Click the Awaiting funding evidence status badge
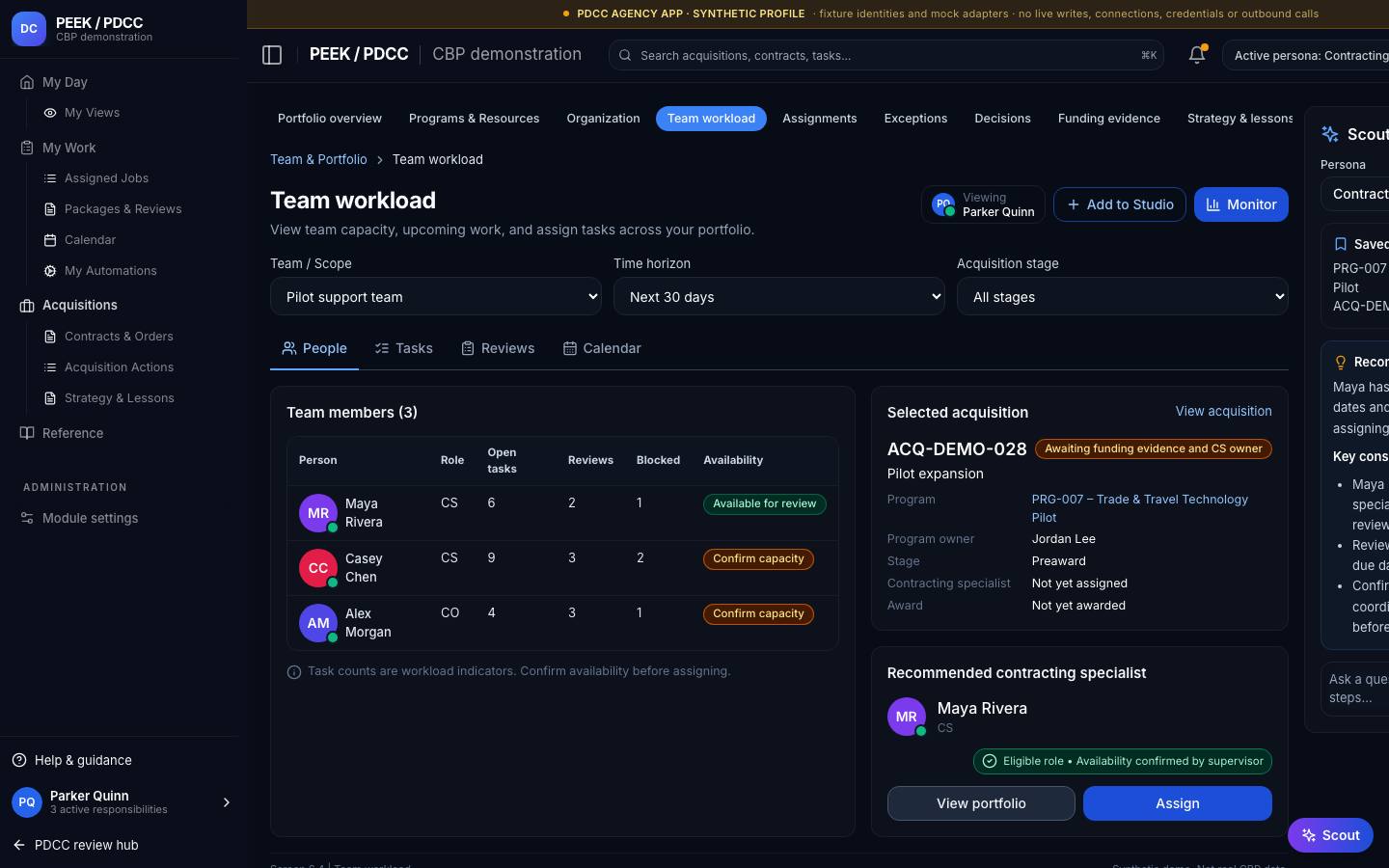 pos(1154,448)
